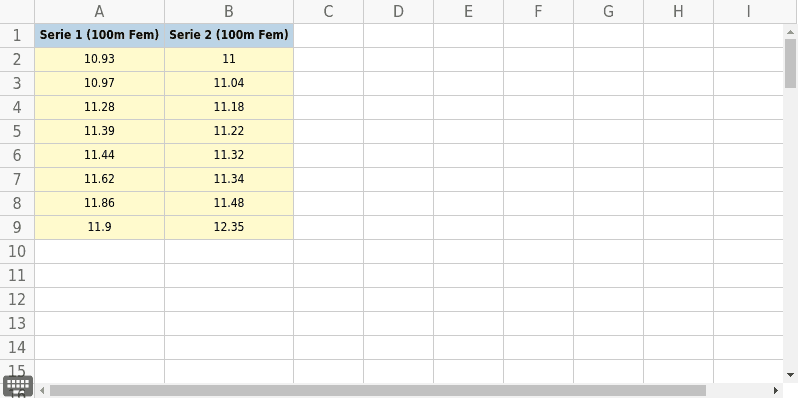Select the cell containing 12.35
The width and height of the screenshot is (800, 400).
pos(229,227)
